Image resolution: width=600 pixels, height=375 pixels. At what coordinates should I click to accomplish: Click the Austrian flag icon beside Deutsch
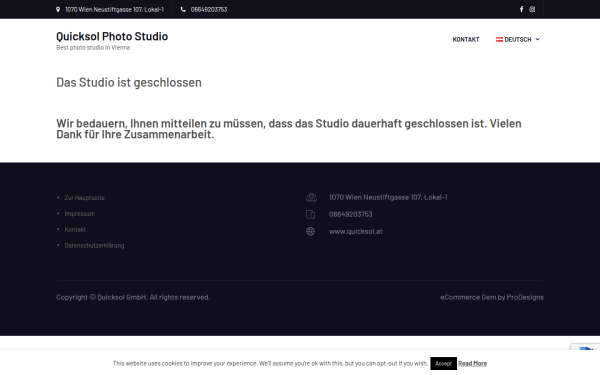pyautogui.click(x=499, y=39)
